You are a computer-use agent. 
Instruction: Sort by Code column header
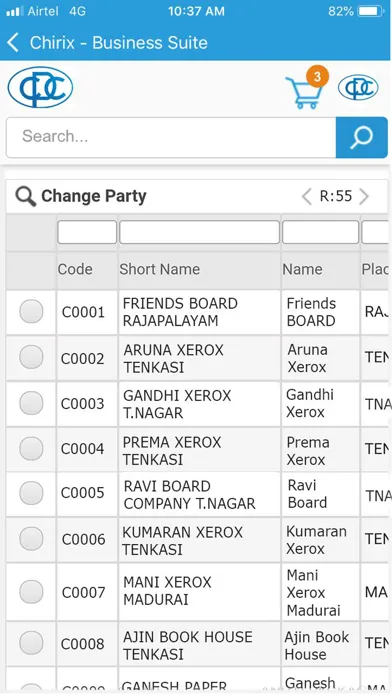[75, 269]
